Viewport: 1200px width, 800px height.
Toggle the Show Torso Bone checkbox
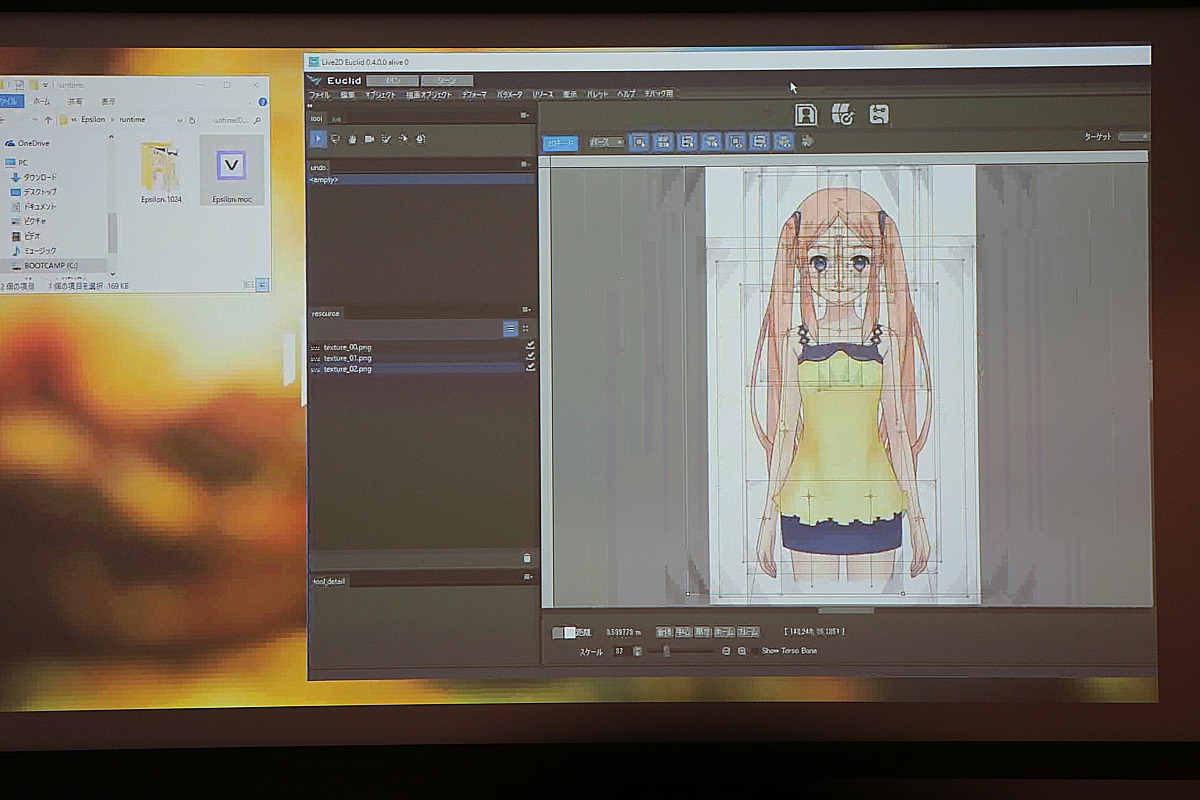[754, 651]
